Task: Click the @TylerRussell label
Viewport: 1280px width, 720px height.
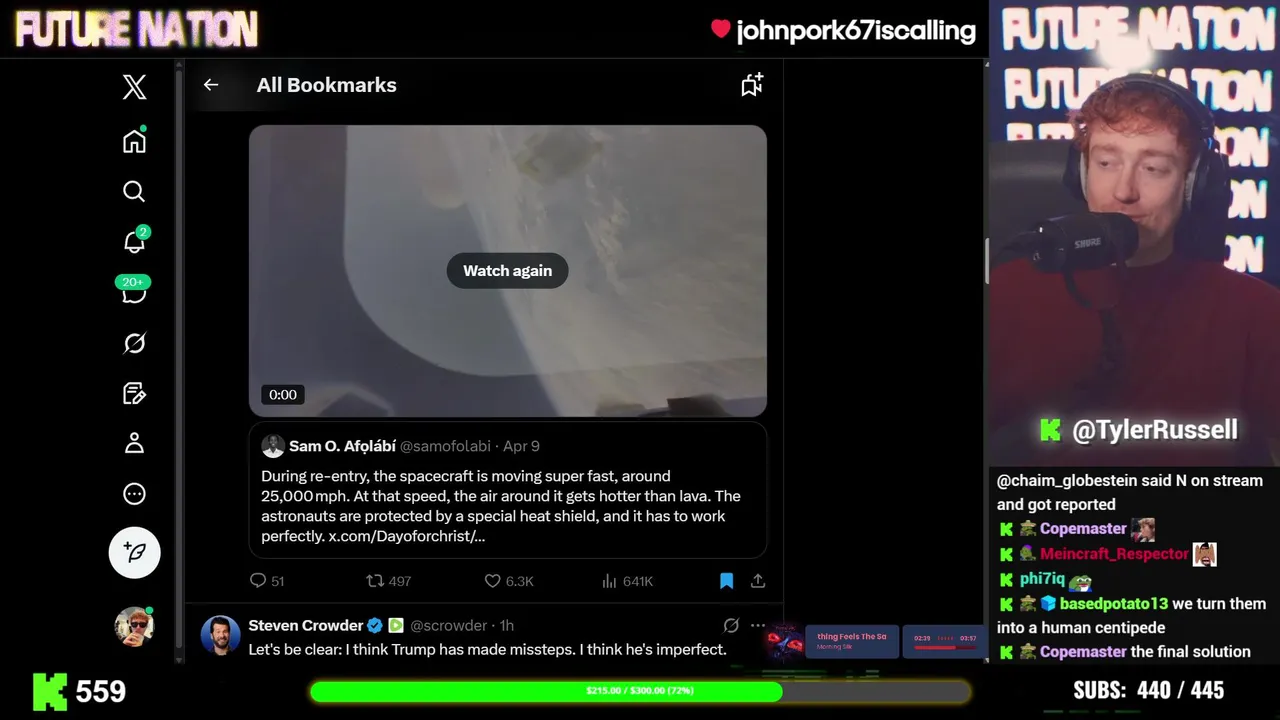Action: coord(1155,430)
